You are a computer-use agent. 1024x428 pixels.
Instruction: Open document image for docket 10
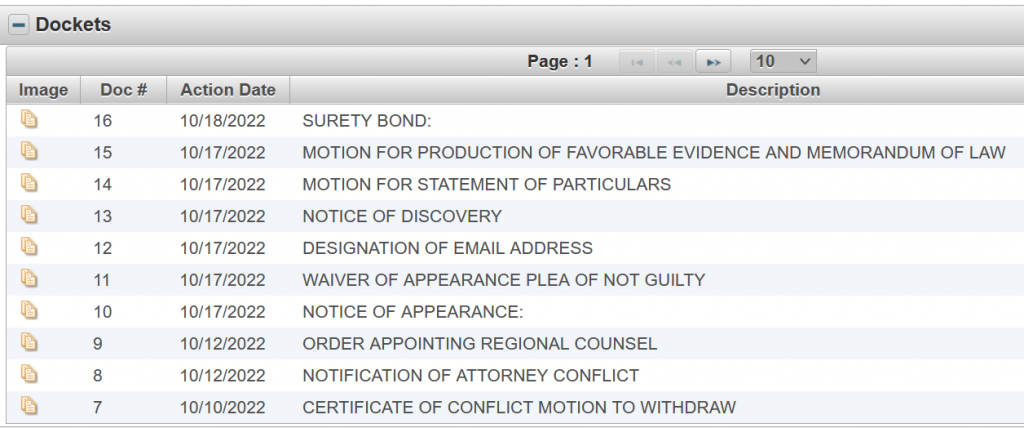30,312
